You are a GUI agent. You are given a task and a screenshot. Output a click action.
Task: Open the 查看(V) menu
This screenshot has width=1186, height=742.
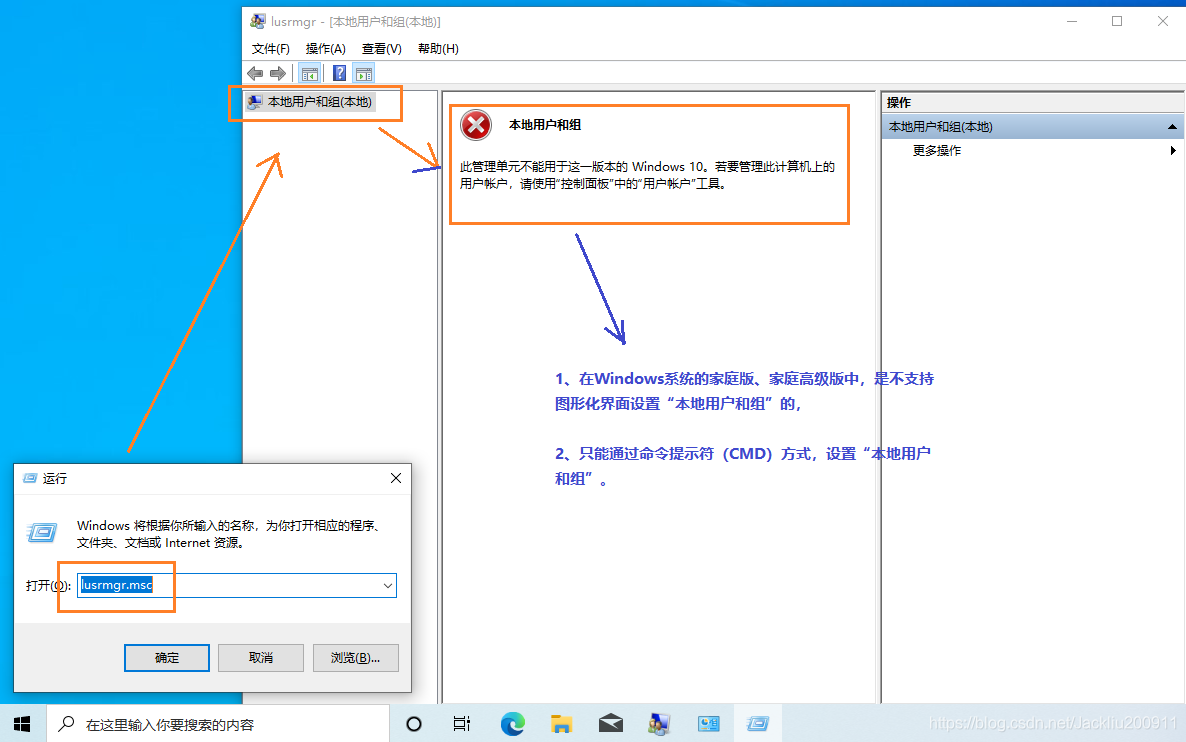pyautogui.click(x=381, y=48)
